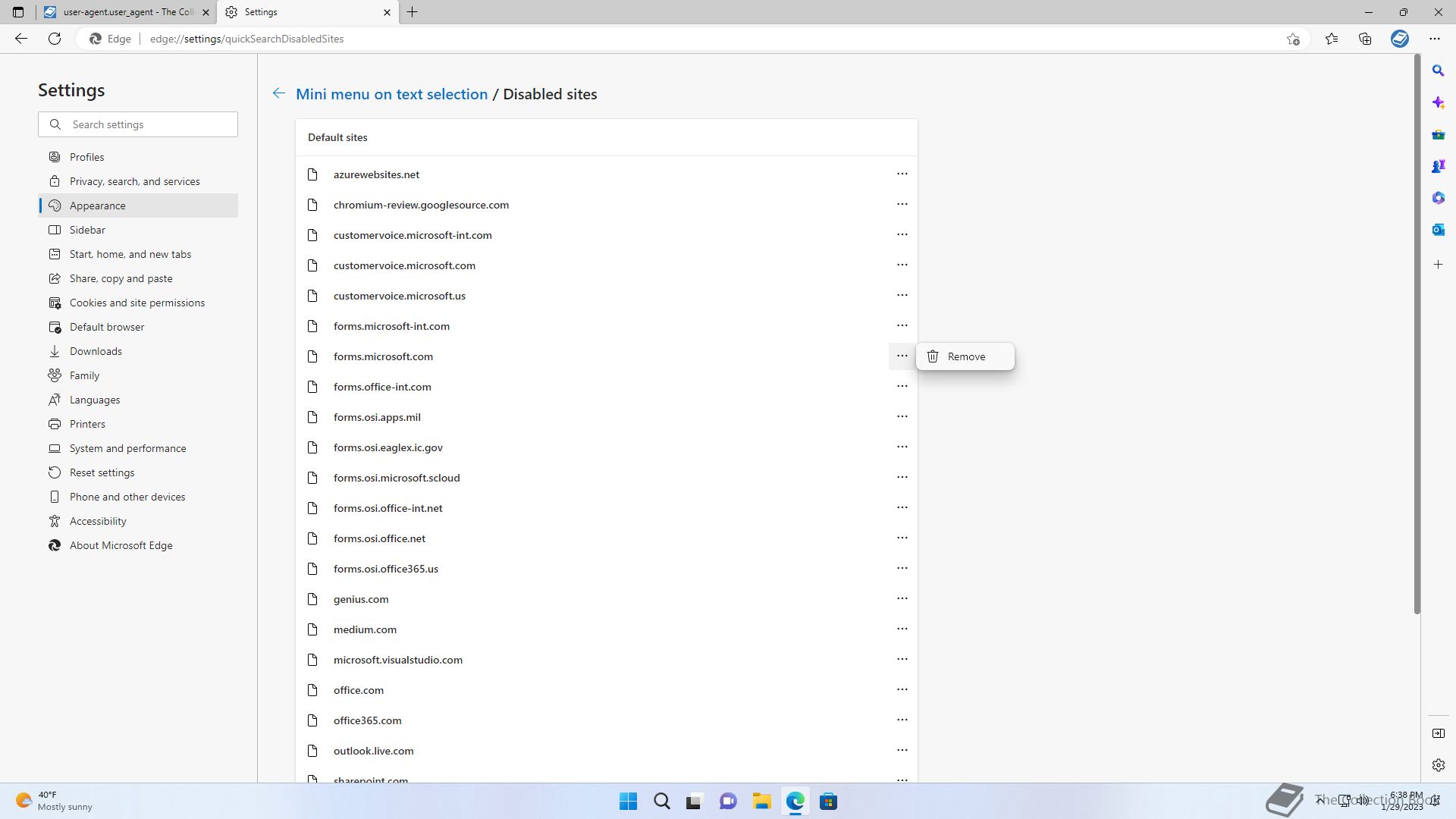
Task: Open sidebar Tools briefcase icon
Action: [x=1438, y=134]
